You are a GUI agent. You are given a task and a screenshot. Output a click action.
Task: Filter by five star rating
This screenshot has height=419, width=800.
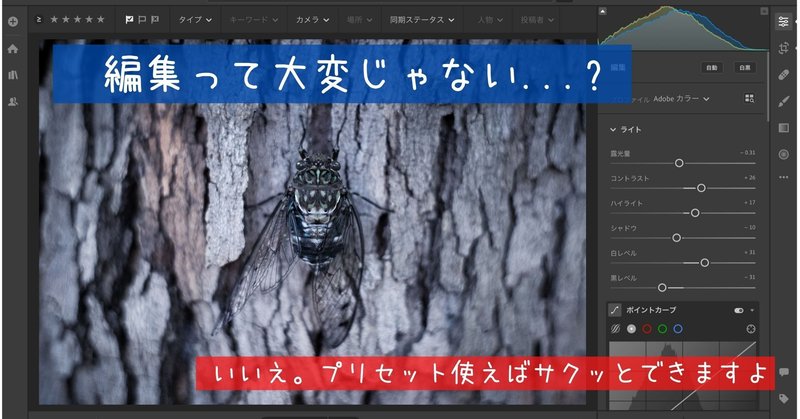101,19
